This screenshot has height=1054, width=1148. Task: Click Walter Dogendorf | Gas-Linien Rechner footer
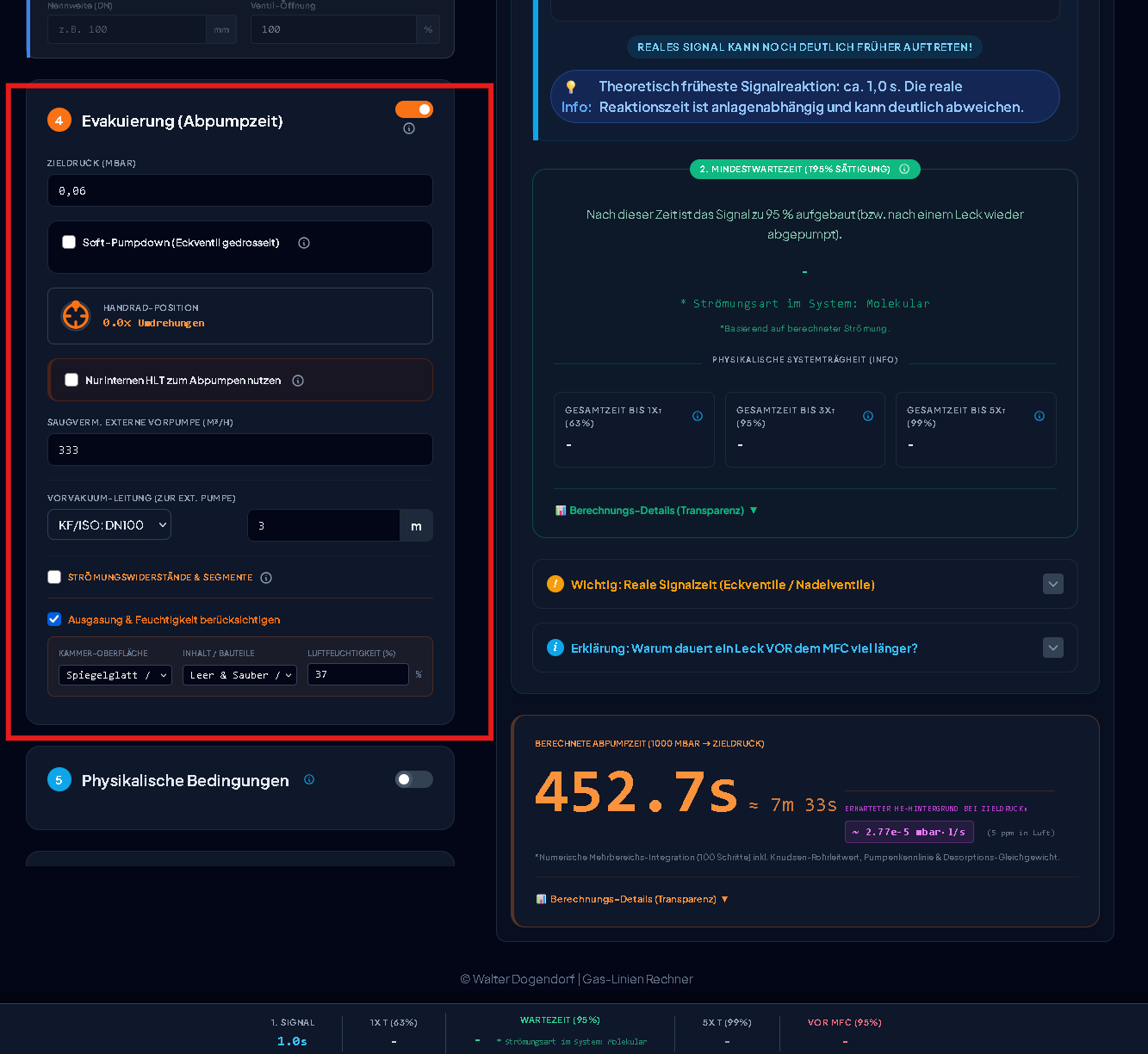click(x=576, y=979)
